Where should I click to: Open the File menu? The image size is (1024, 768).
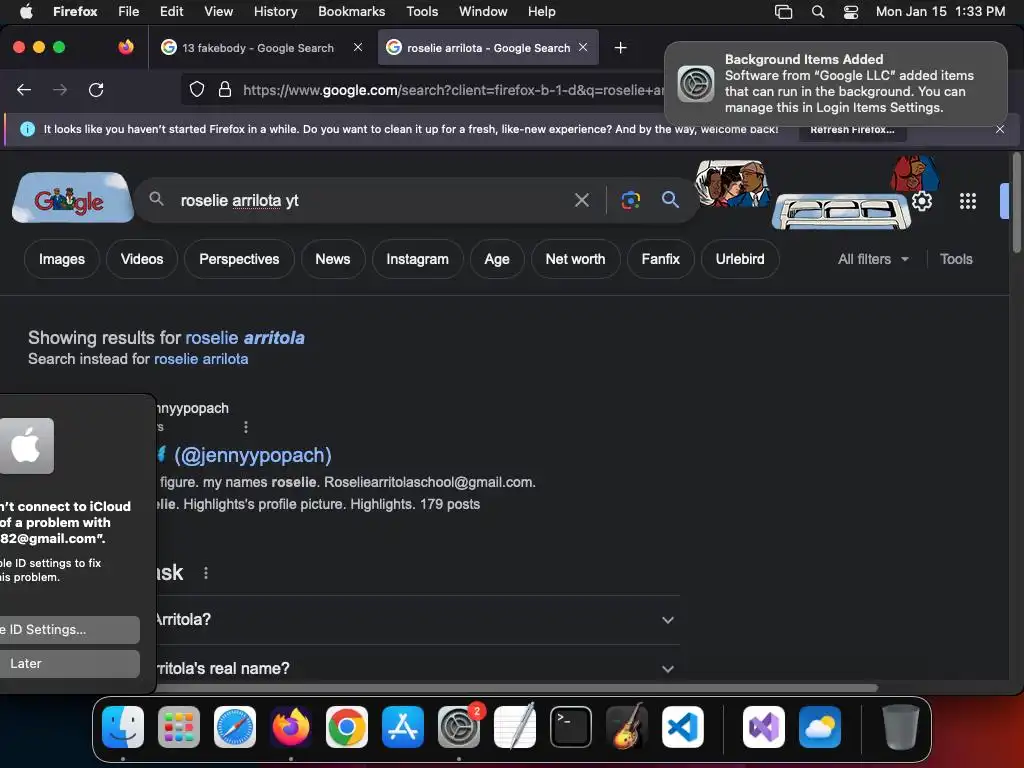(x=128, y=12)
